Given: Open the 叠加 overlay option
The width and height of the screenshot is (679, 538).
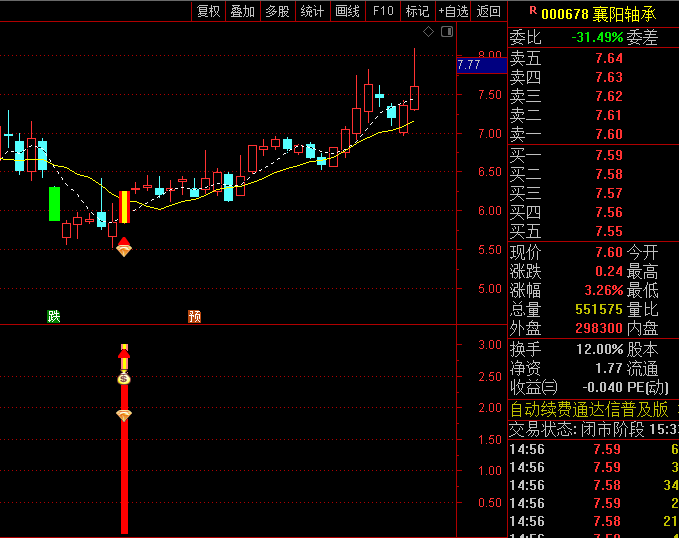Looking at the screenshot, I should (242, 11).
